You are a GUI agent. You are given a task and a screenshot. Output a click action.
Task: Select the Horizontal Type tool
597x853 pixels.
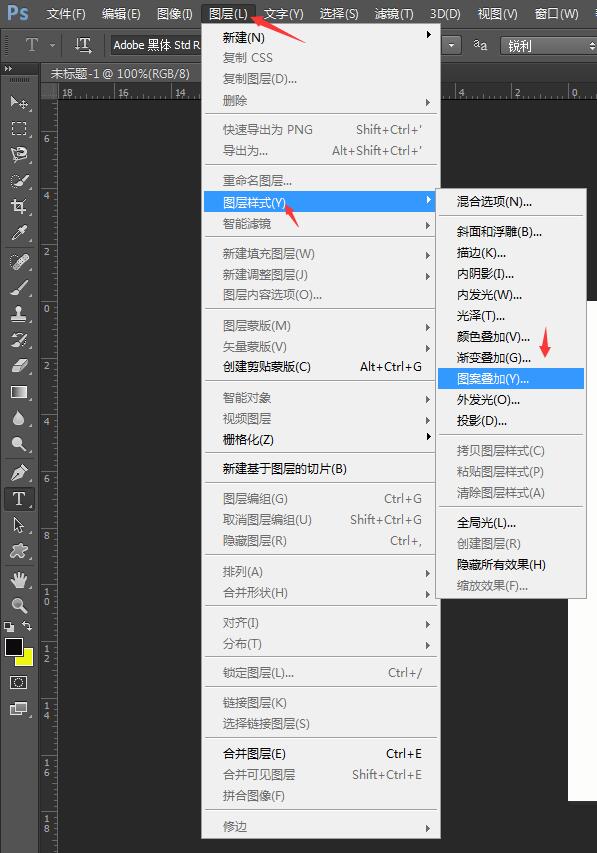click(20, 499)
